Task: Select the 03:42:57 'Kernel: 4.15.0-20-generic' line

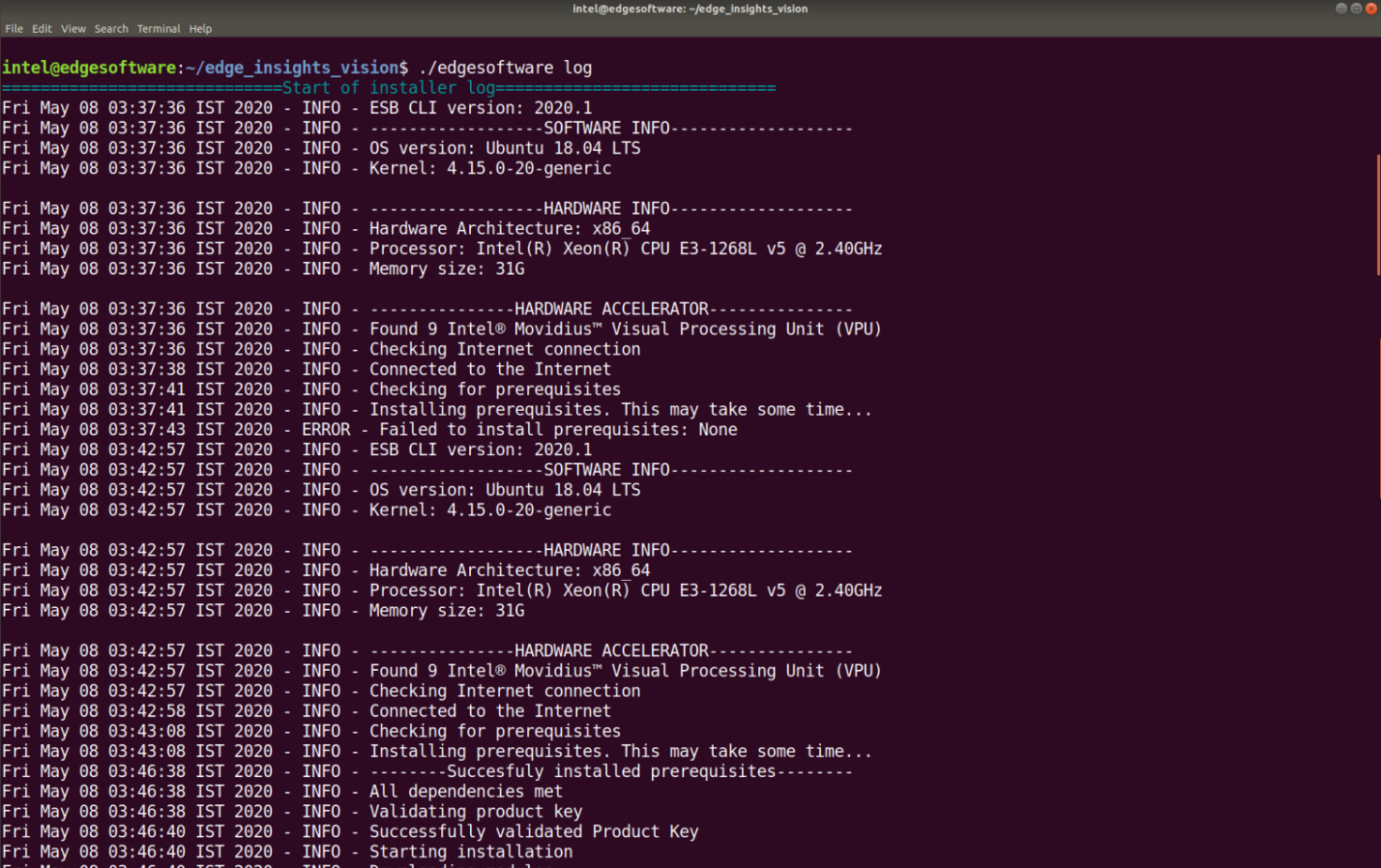Action: click(307, 510)
